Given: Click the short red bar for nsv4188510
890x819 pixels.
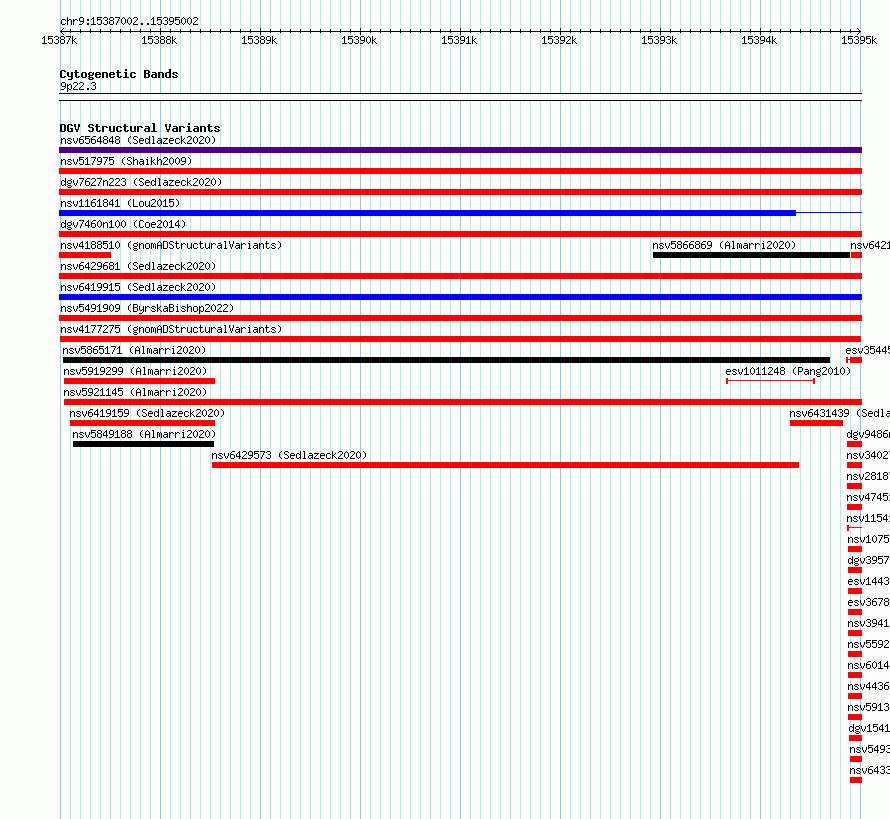Looking at the screenshot, I should click(85, 255).
